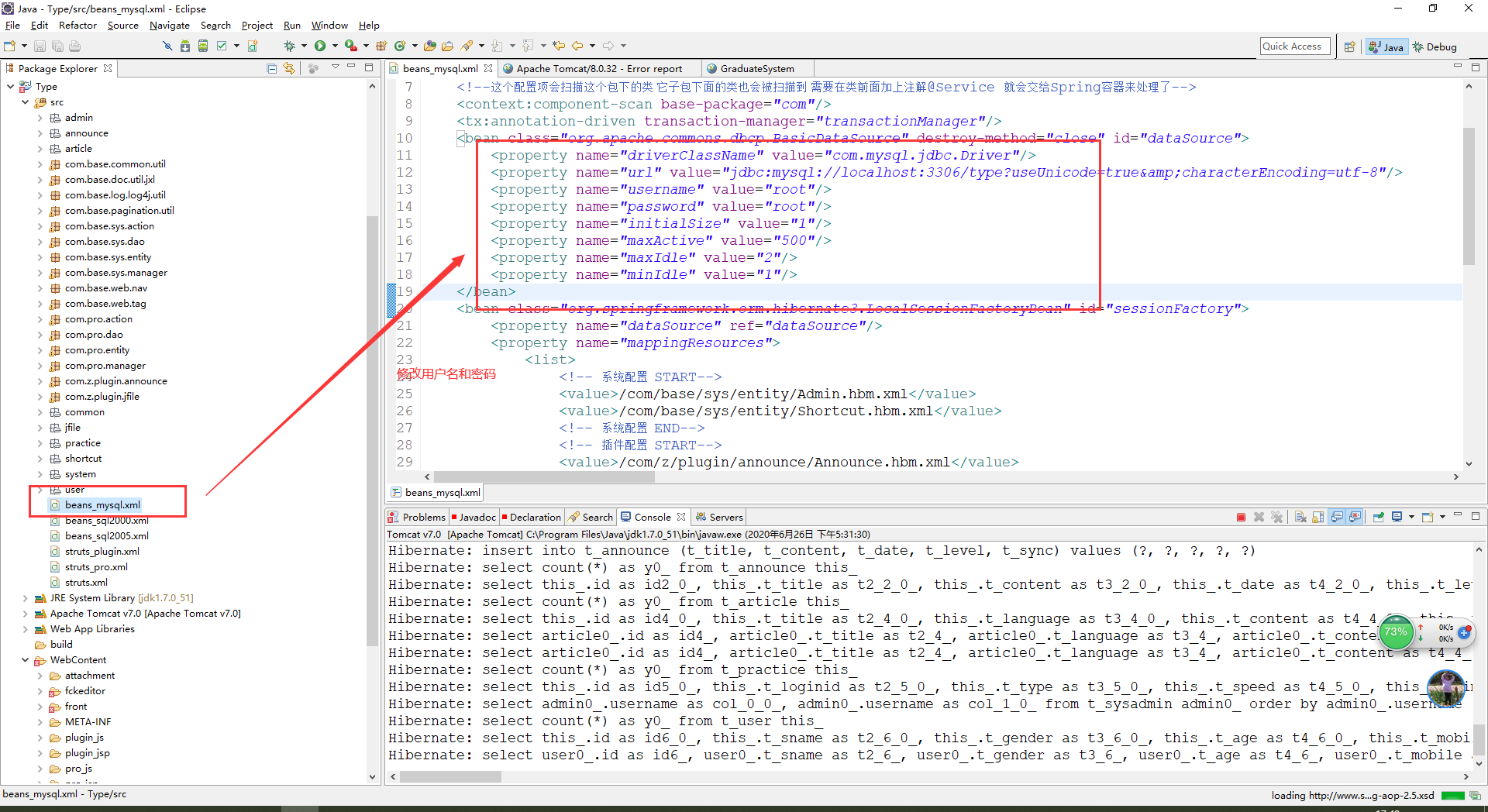1488x812 pixels.
Task: Go to Last Edit Location icon
Action: (559, 46)
